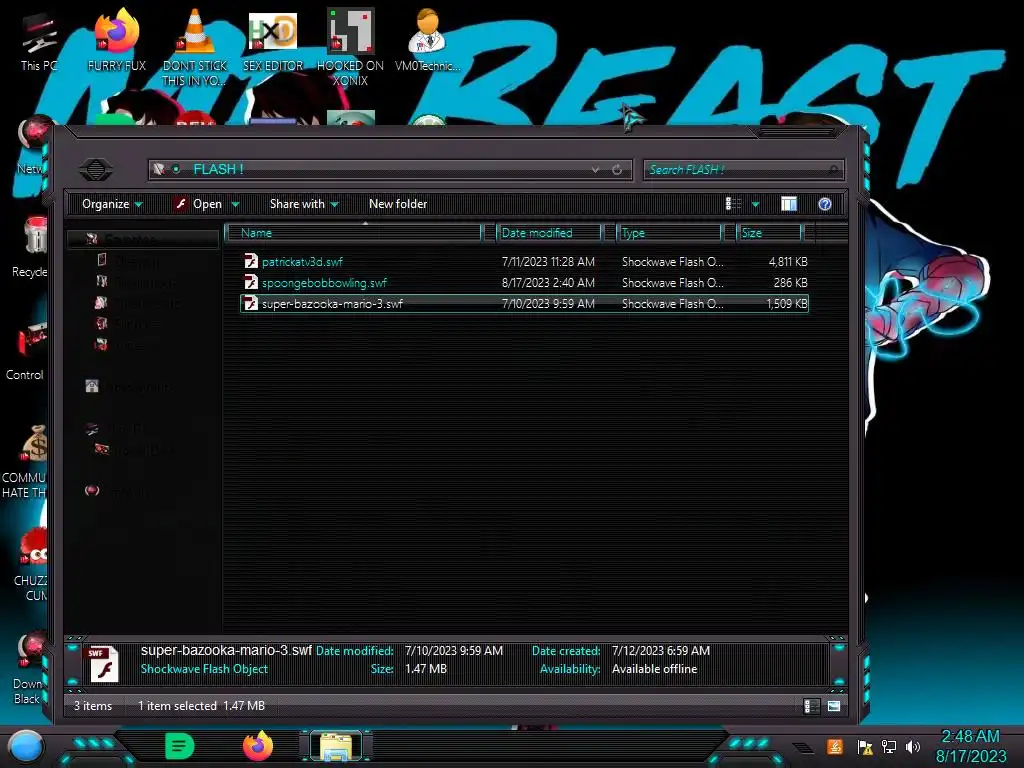Click the 8/17/2023 2:40 AM date cell
This screenshot has width=1024, height=768.
(548, 283)
